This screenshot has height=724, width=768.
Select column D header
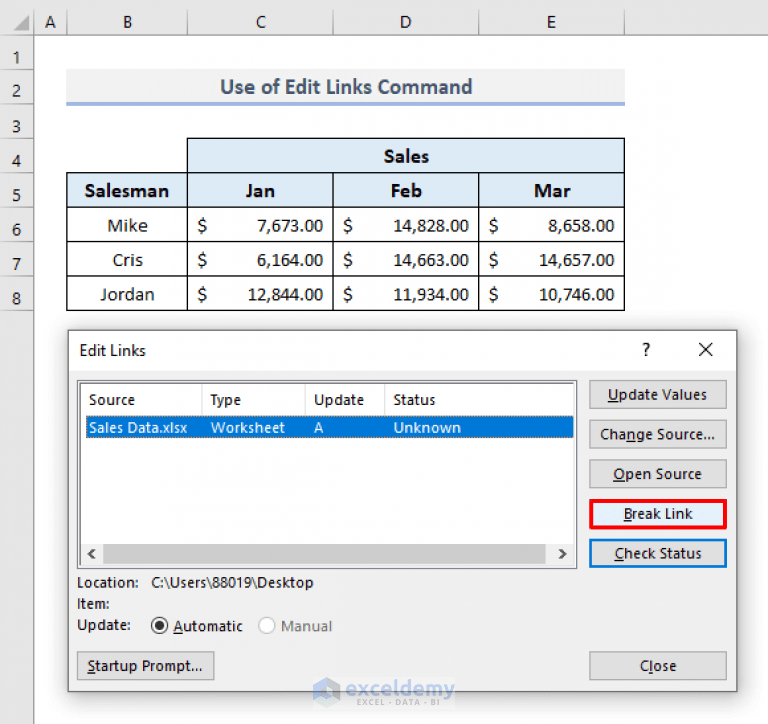[406, 22]
